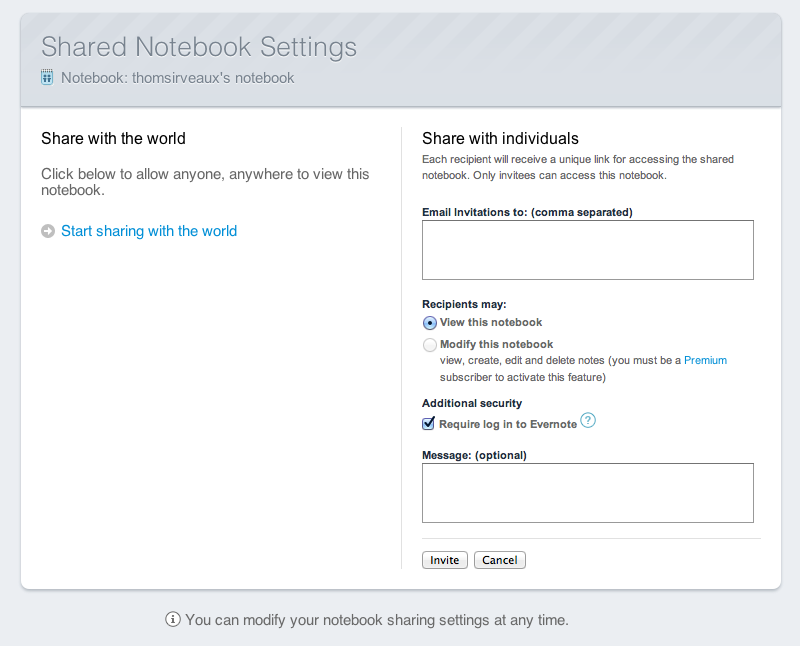Open the help question mark icon
The height and width of the screenshot is (646, 800).
point(588,420)
